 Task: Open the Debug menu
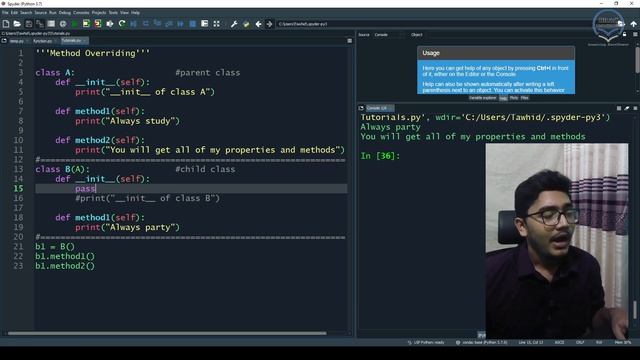pyautogui.click(x=64, y=13)
